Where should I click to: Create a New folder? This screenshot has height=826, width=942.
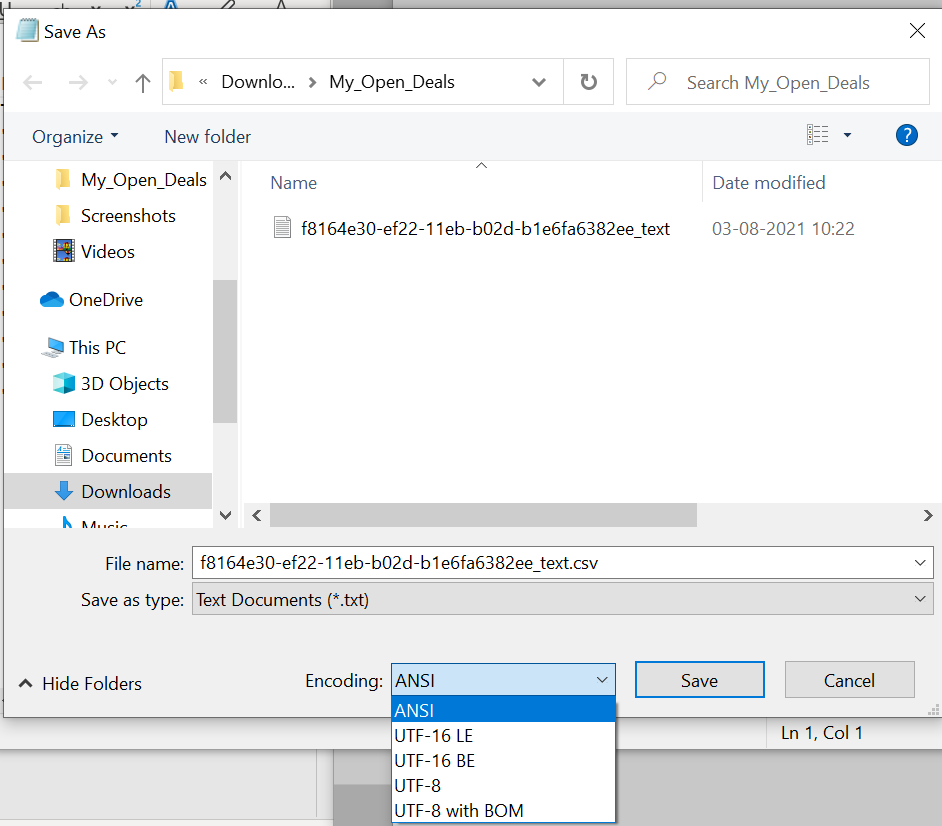click(x=207, y=136)
